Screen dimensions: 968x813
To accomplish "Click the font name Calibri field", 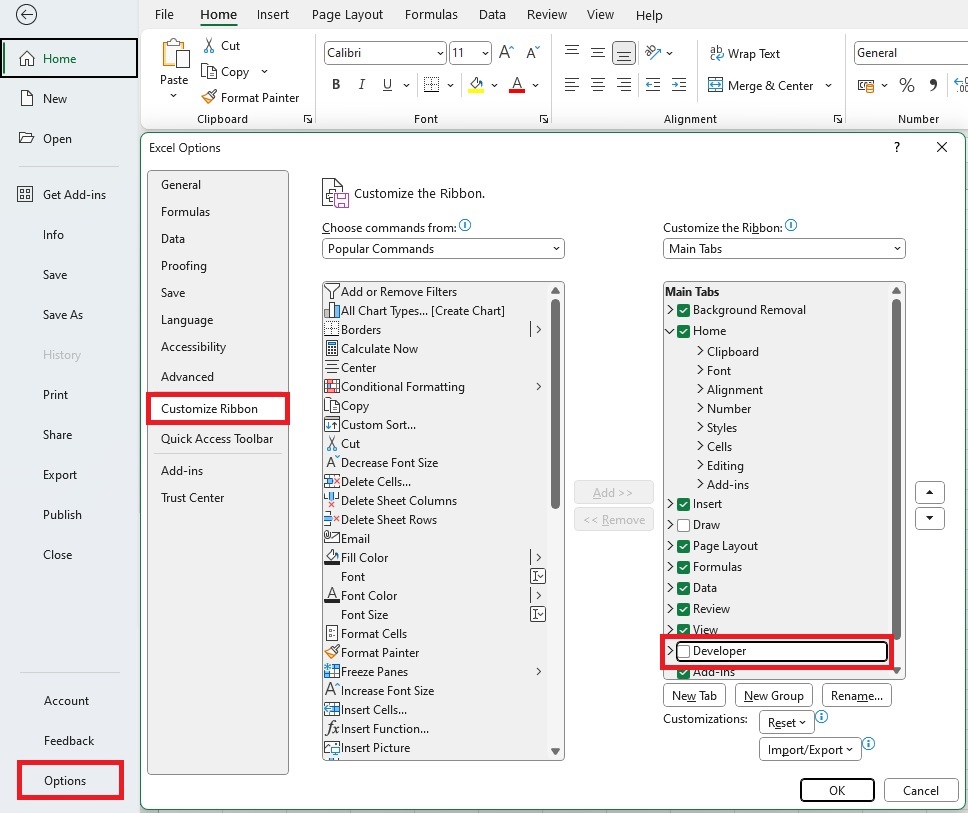I will click(378, 53).
